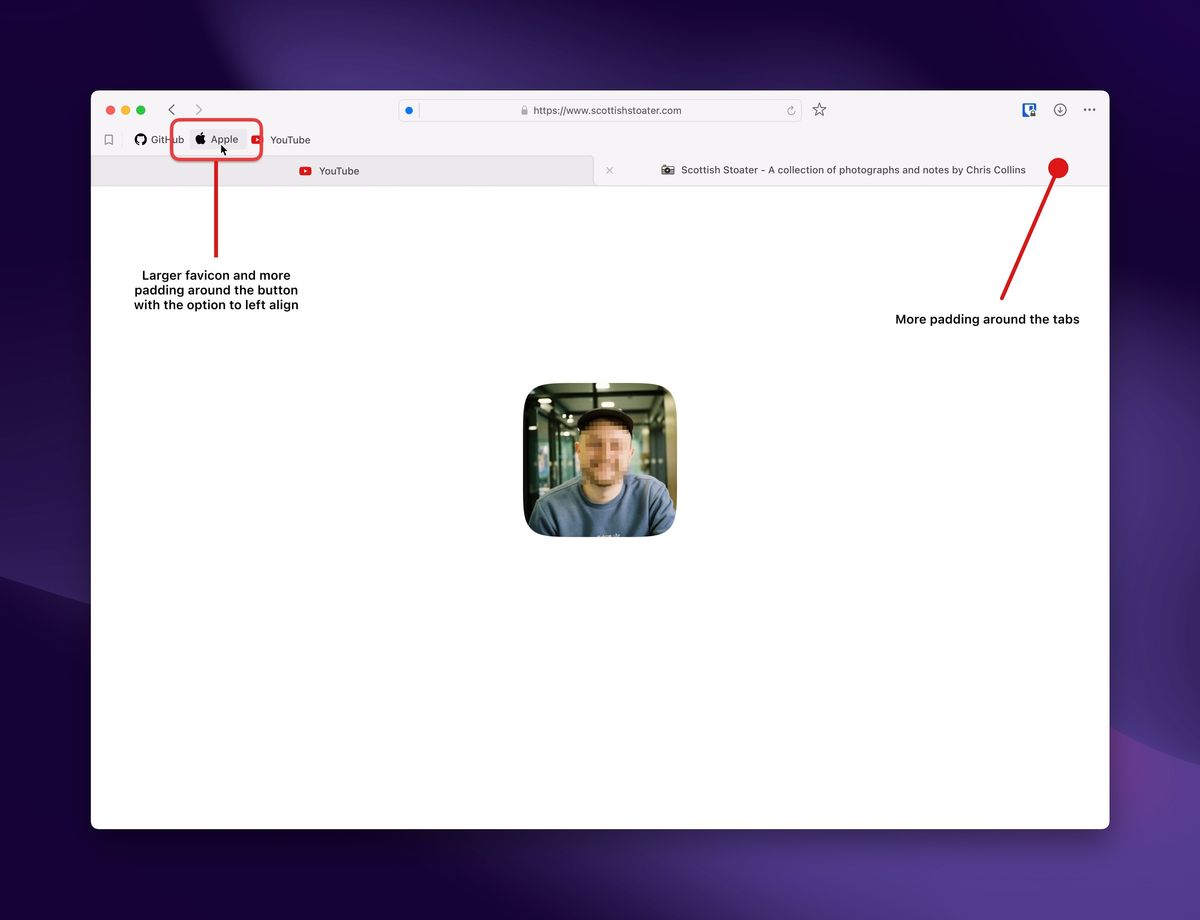1200x920 pixels.
Task: Go back using the back arrow
Action: pyautogui.click(x=172, y=110)
